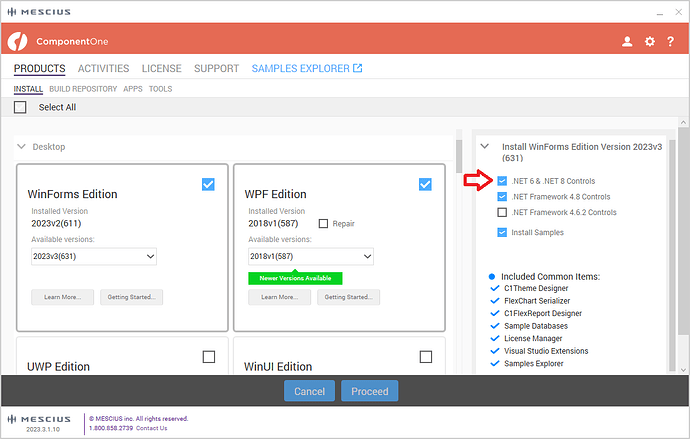
Task: Click Getting Started for WPF Edition
Action: coord(349,297)
